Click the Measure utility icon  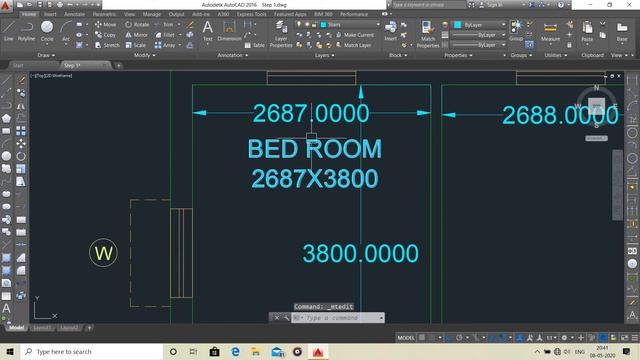coord(550,31)
